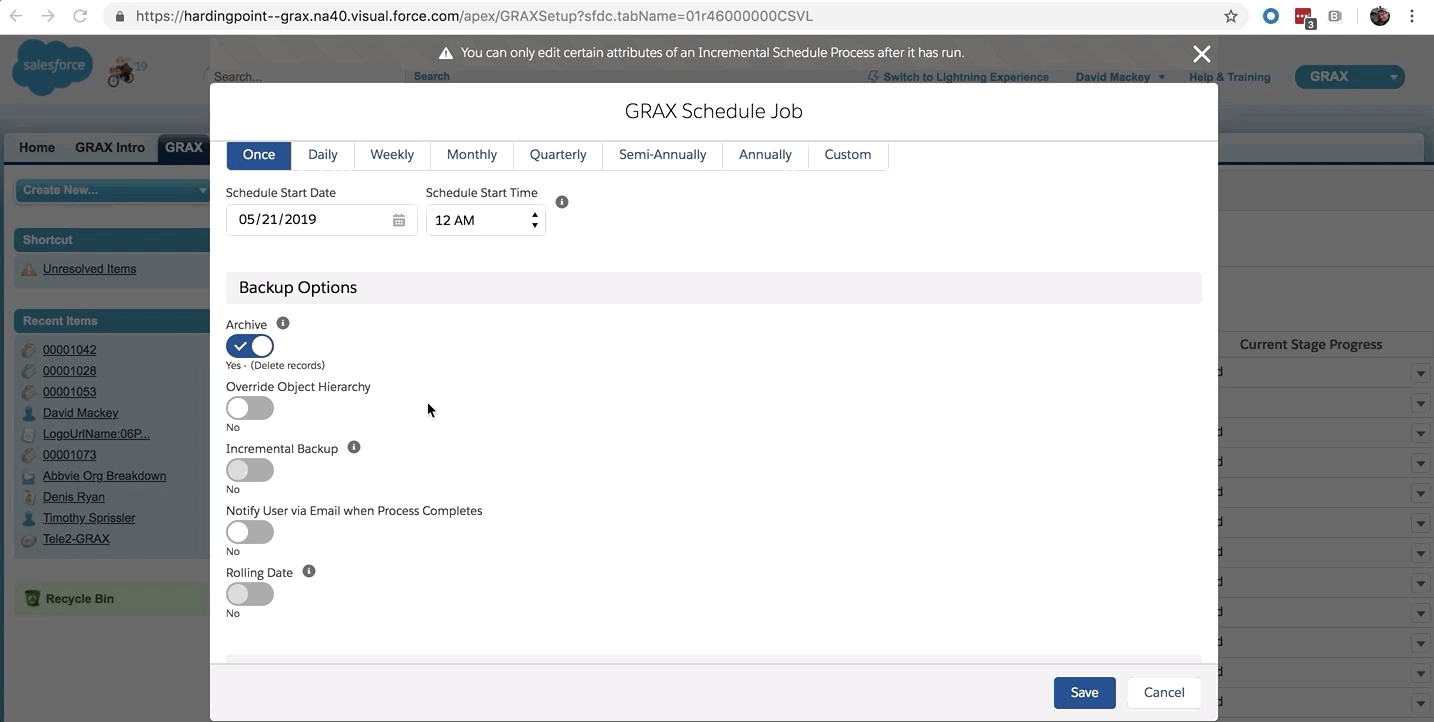This screenshot has width=1434, height=722.
Task: Click the Incremental Backup info icon
Action: pos(354,447)
